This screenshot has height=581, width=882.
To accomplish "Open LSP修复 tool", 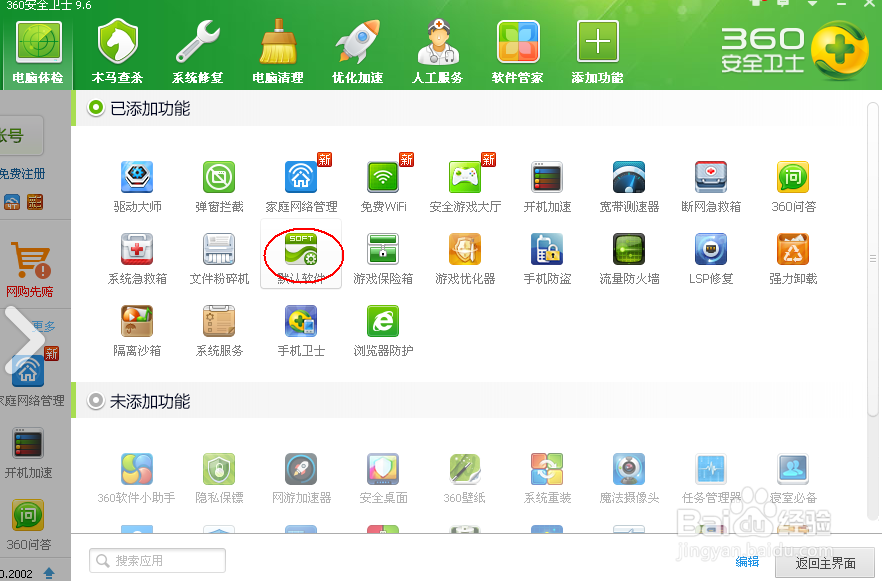I will (x=711, y=259).
